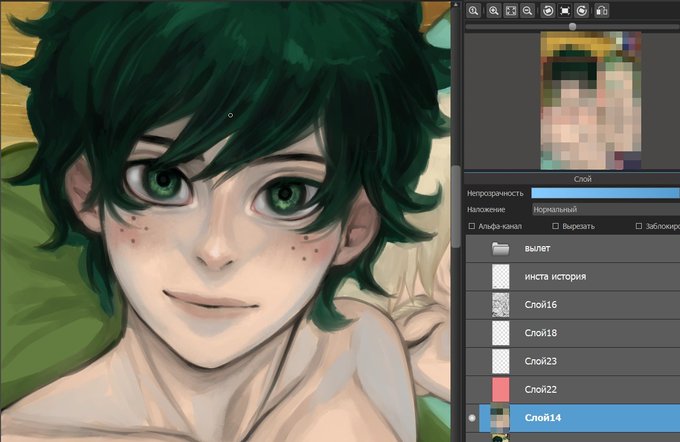Screen dimensions: 680x442
Task: Select the вылет folder layer
Action: tap(573, 249)
